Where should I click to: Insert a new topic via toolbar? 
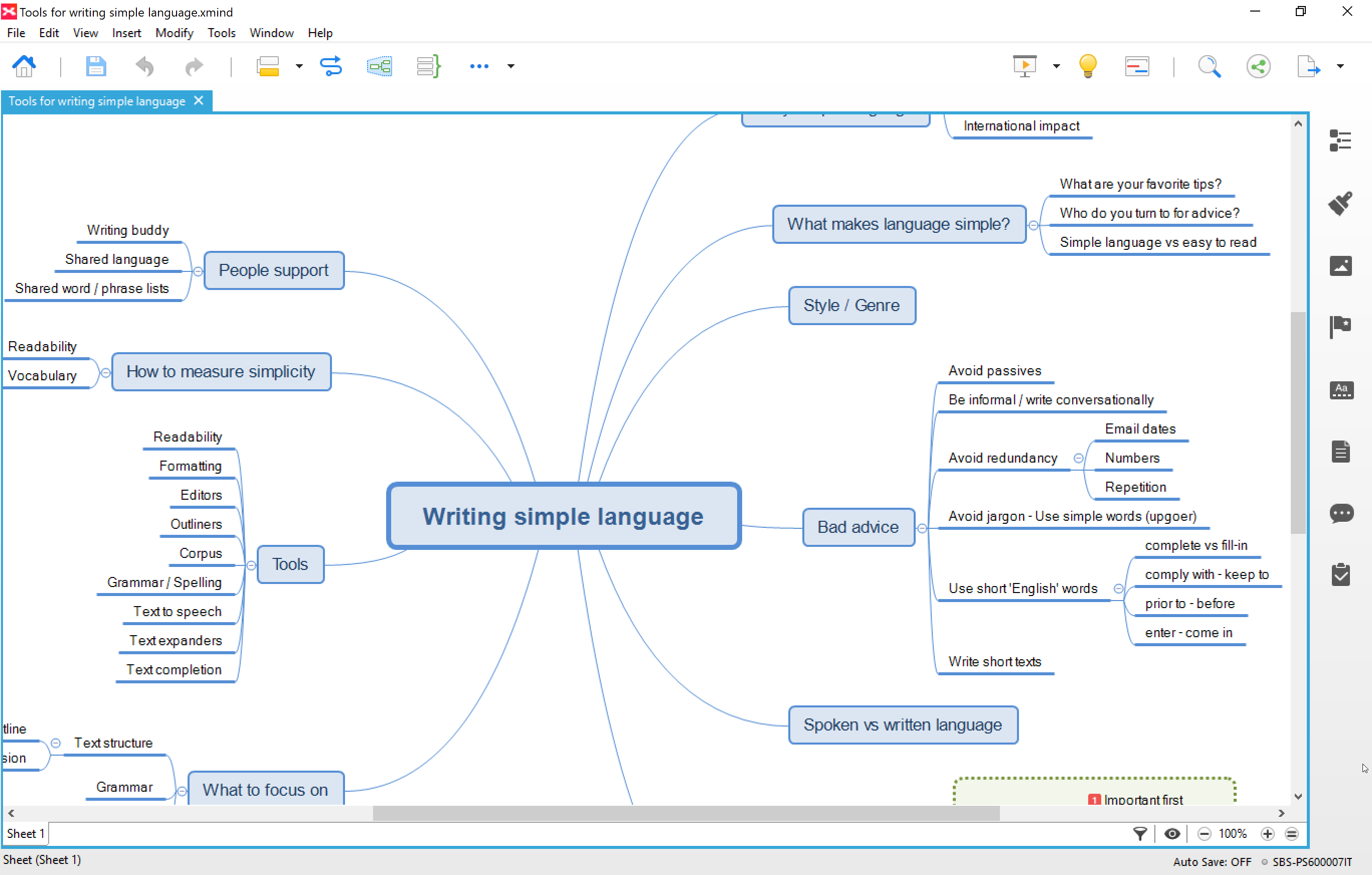point(268,67)
